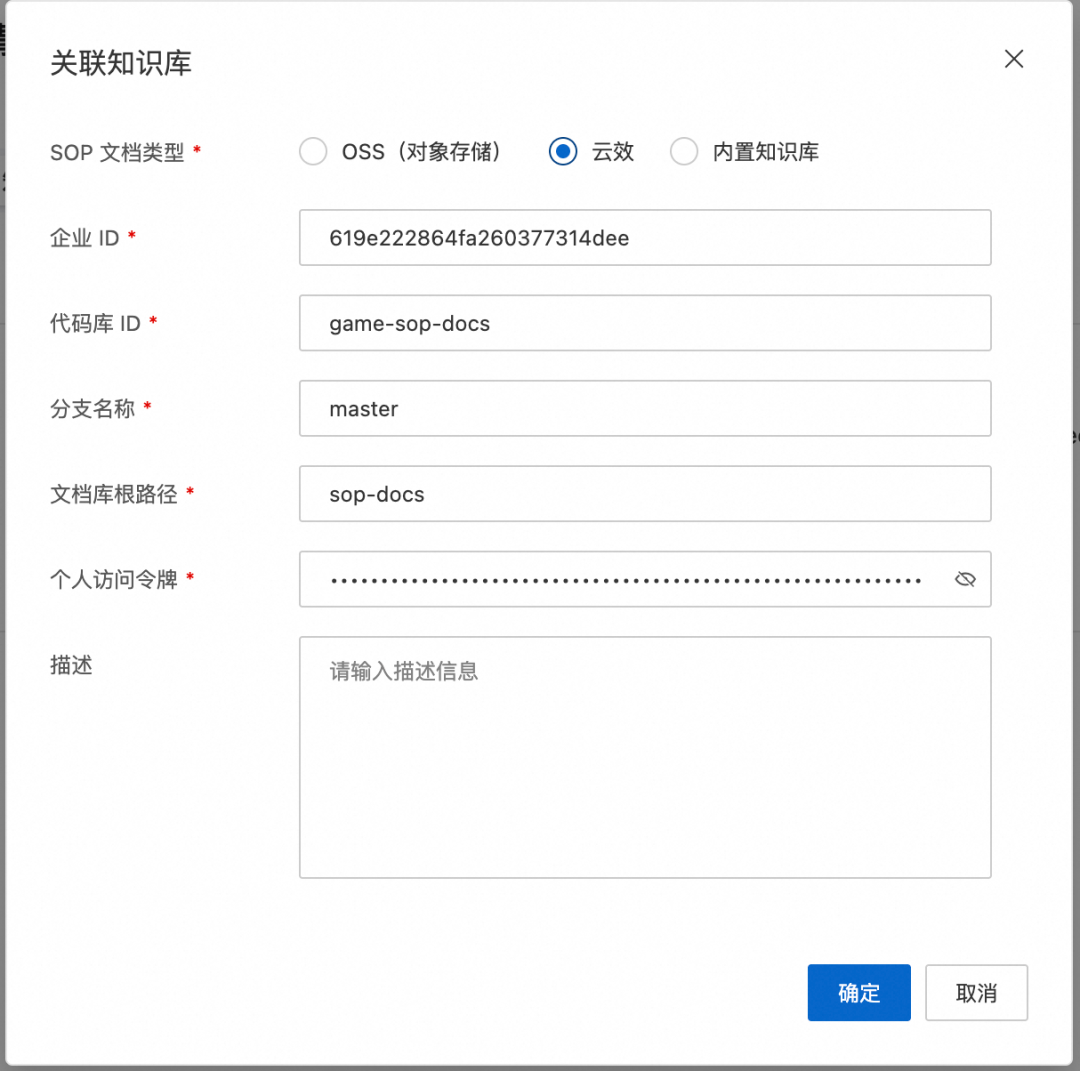This screenshot has width=1080, height=1071.
Task: Switch to 内置知识库 document type
Action: click(684, 151)
